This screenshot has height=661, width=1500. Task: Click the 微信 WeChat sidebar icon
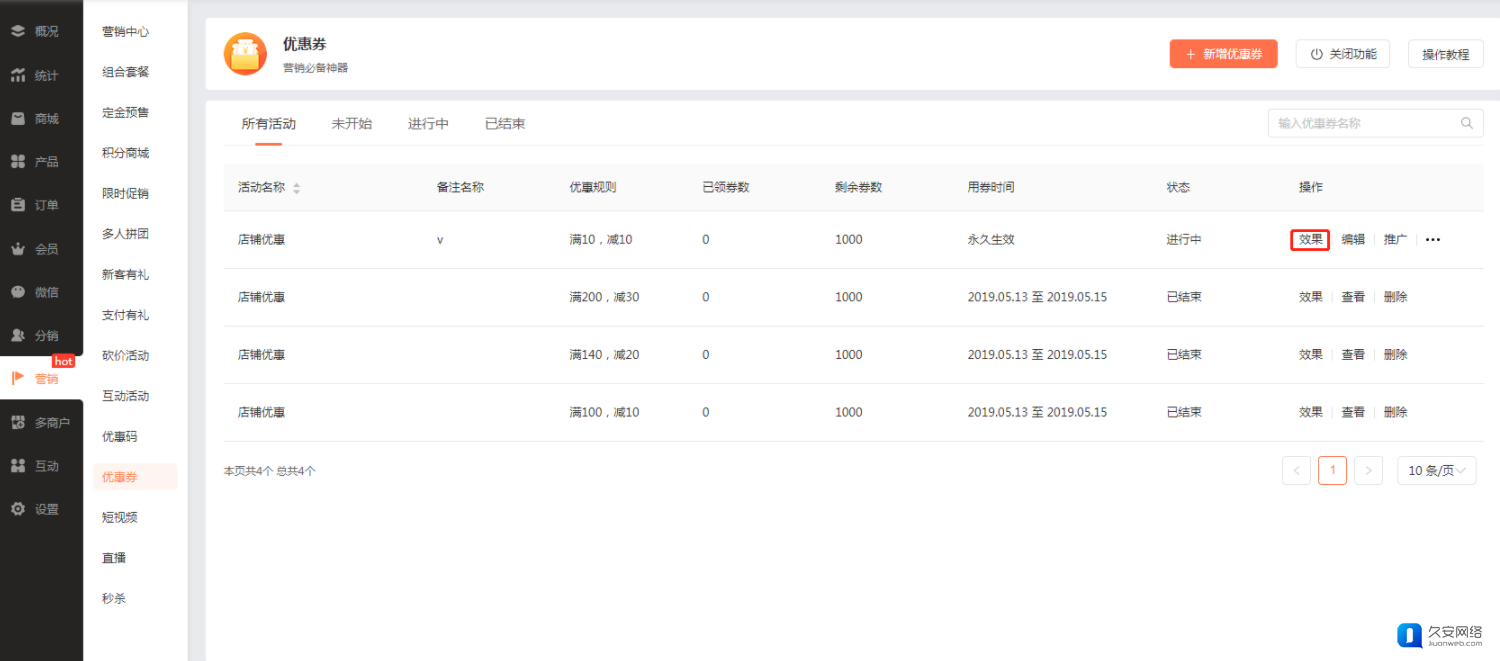pos(18,292)
